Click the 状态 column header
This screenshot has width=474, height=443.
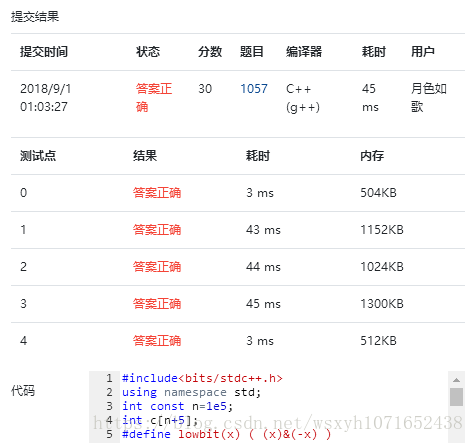pos(148,52)
